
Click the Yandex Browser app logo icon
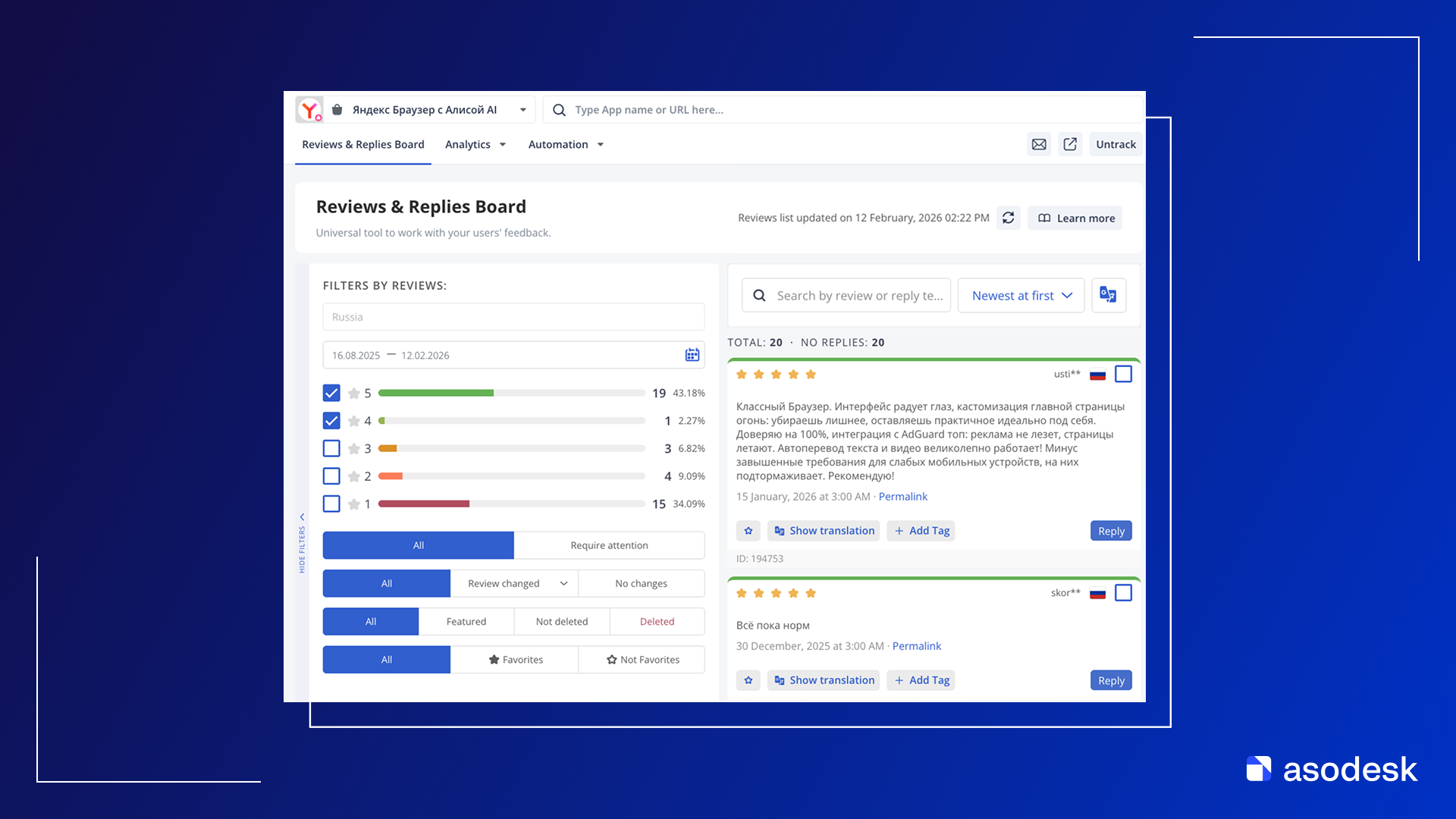click(309, 110)
